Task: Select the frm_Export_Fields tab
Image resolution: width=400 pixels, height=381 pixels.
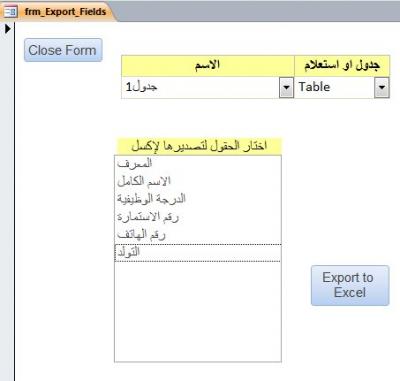Action: pos(58,12)
